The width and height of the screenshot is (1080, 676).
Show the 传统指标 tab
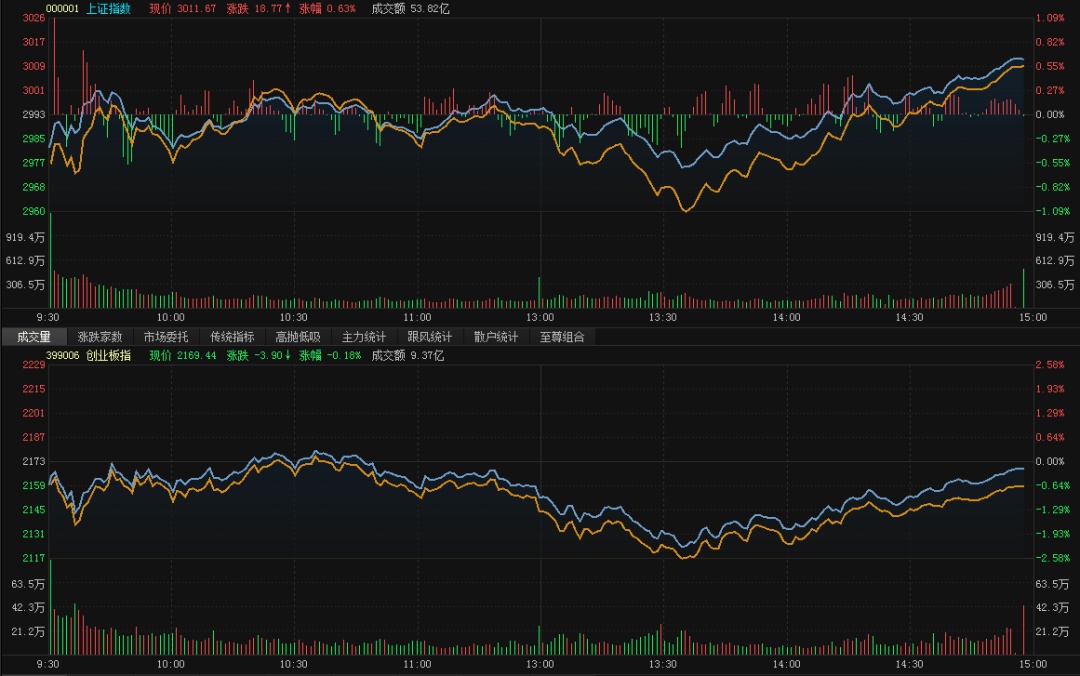pyautogui.click(x=232, y=336)
